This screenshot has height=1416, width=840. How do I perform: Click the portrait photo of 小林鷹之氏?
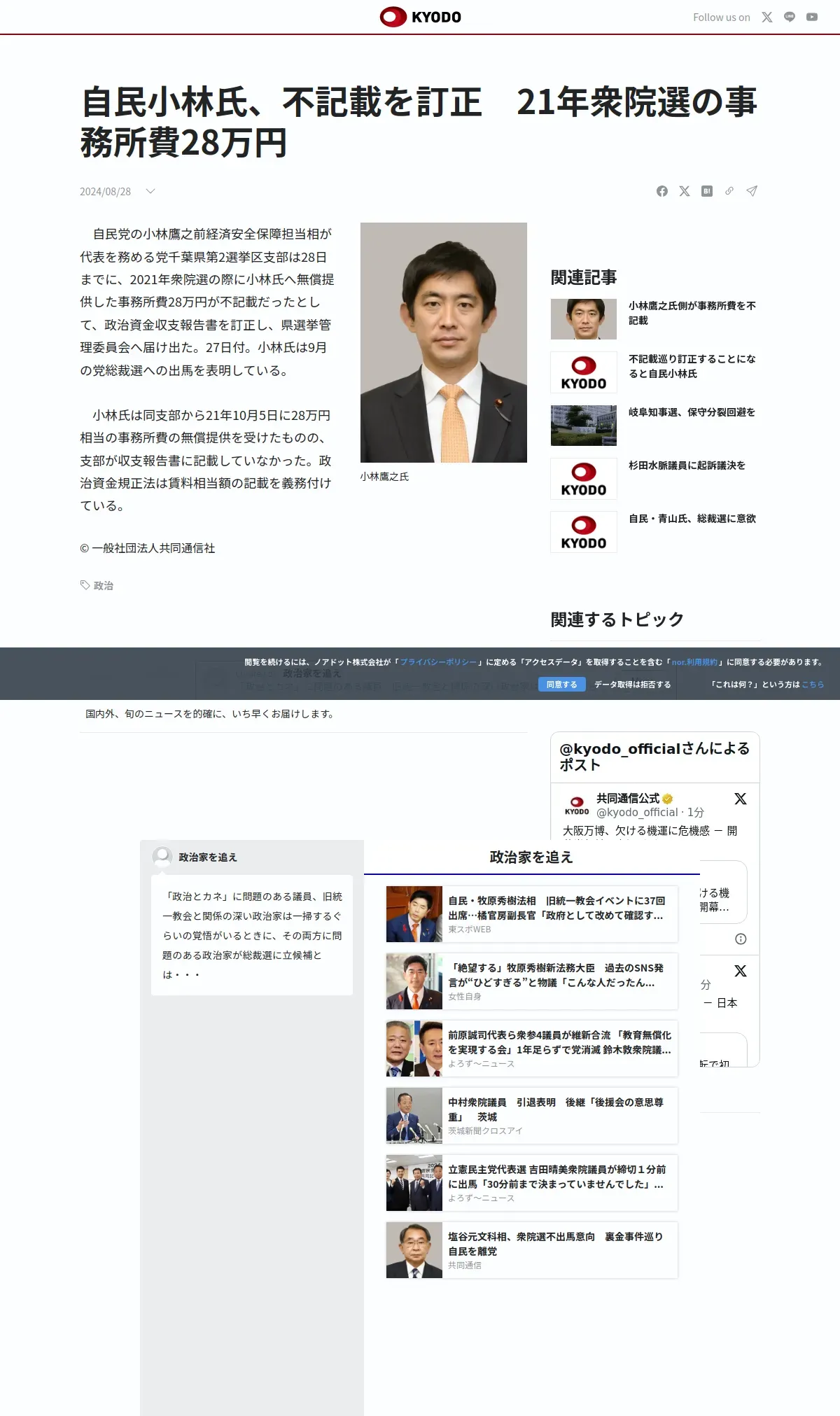(x=443, y=342)
